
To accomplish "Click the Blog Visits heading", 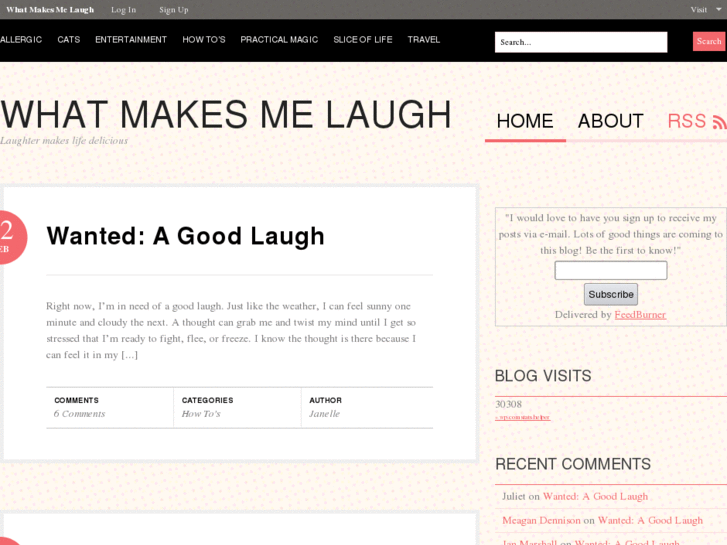I will [543, 376].
